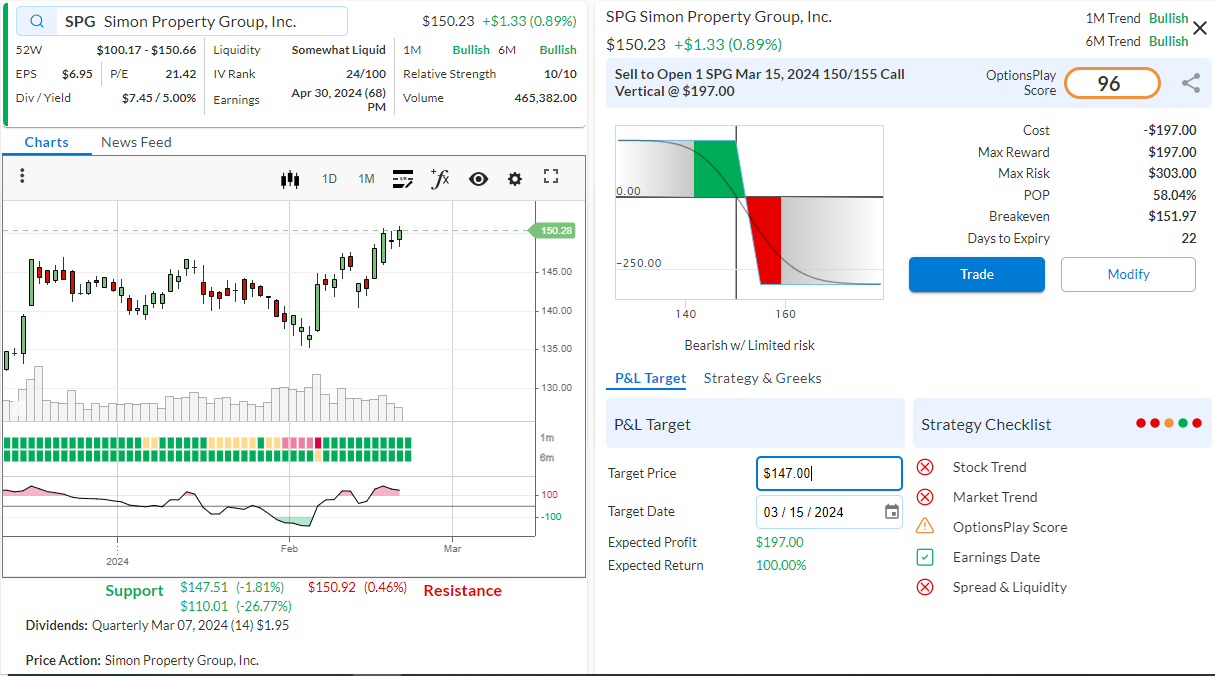Expand the chart to fullscreen

551,177
